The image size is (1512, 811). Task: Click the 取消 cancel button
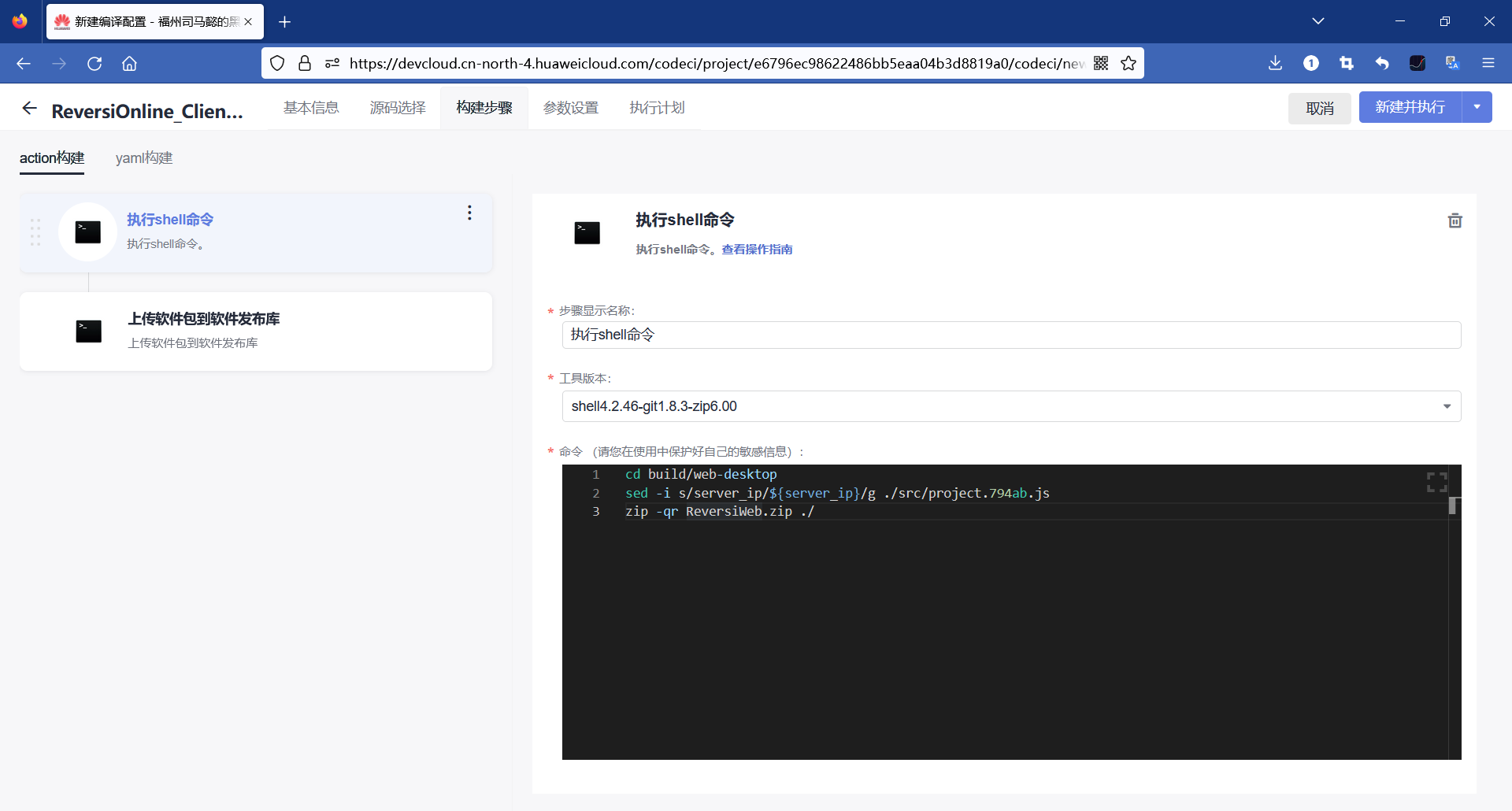tap(1320, 108)
